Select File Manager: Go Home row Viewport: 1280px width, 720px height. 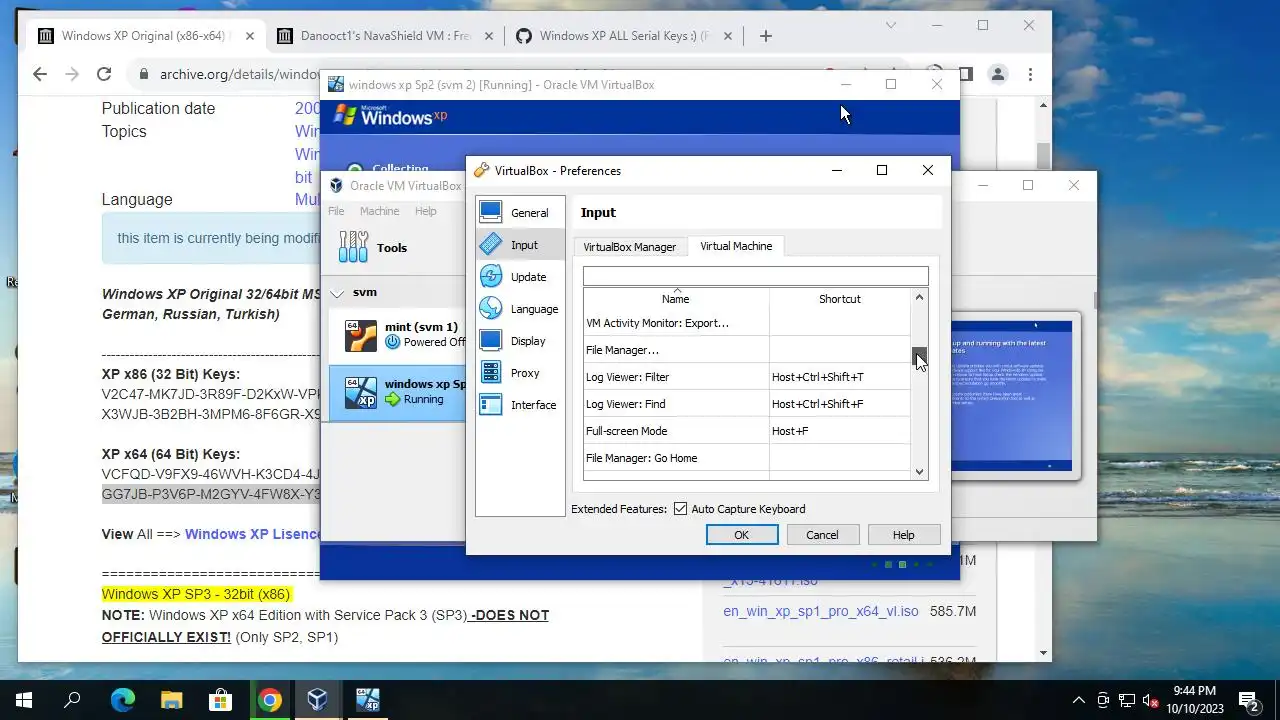(747, 458)
